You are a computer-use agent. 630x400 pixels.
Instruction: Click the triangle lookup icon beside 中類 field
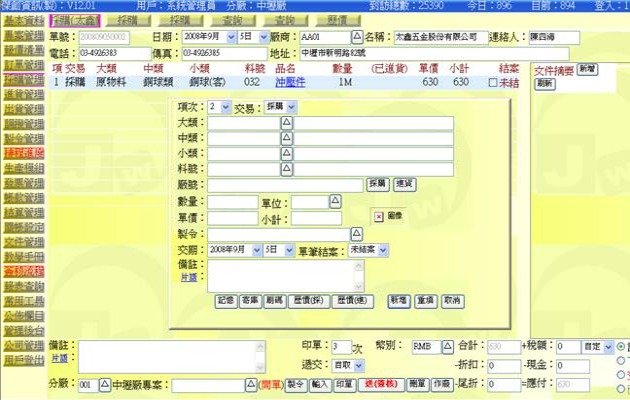point(287,139)
